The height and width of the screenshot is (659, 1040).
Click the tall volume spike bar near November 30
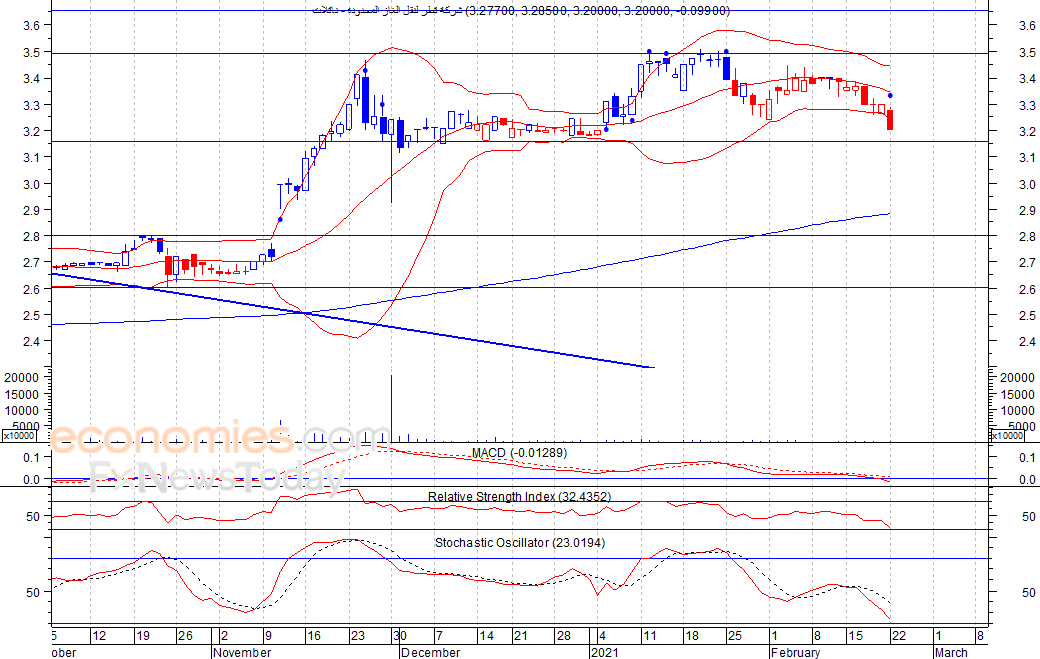391,408
